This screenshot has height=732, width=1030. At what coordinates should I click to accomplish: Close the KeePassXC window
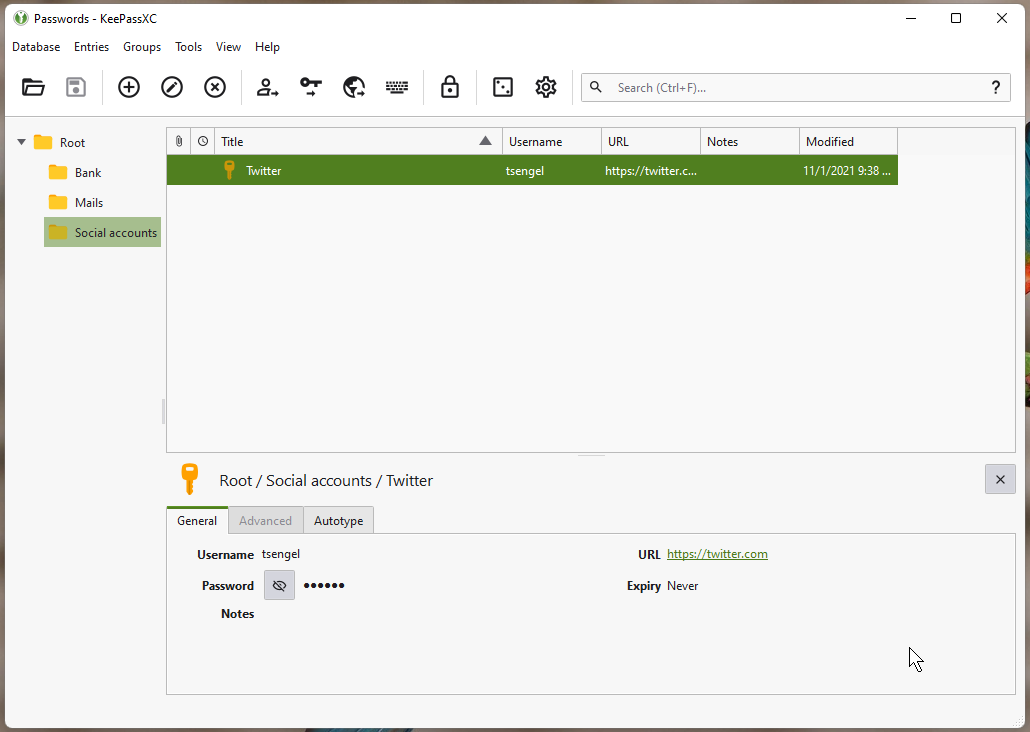pyautogui.click(x=1002, y=18)
